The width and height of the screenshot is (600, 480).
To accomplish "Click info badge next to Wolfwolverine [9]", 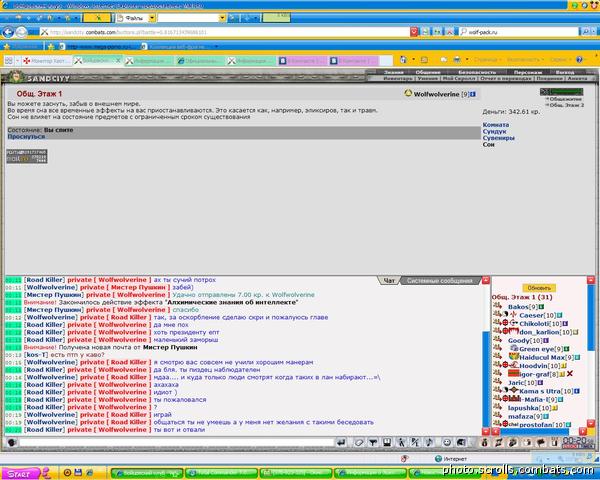I will [x=473, y=94].
